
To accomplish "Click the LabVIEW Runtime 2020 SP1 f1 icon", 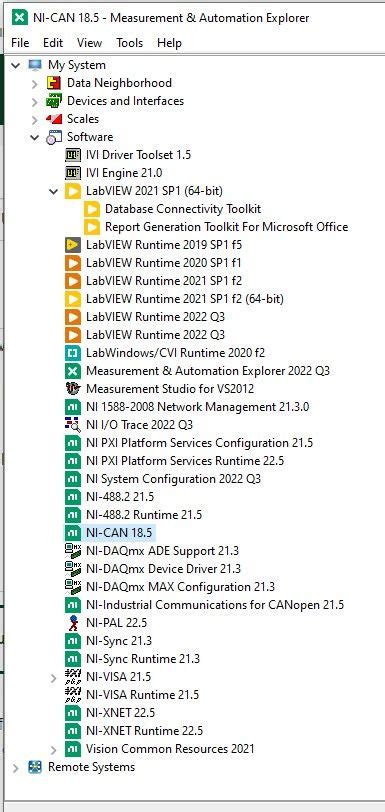I will coord(73,263).
